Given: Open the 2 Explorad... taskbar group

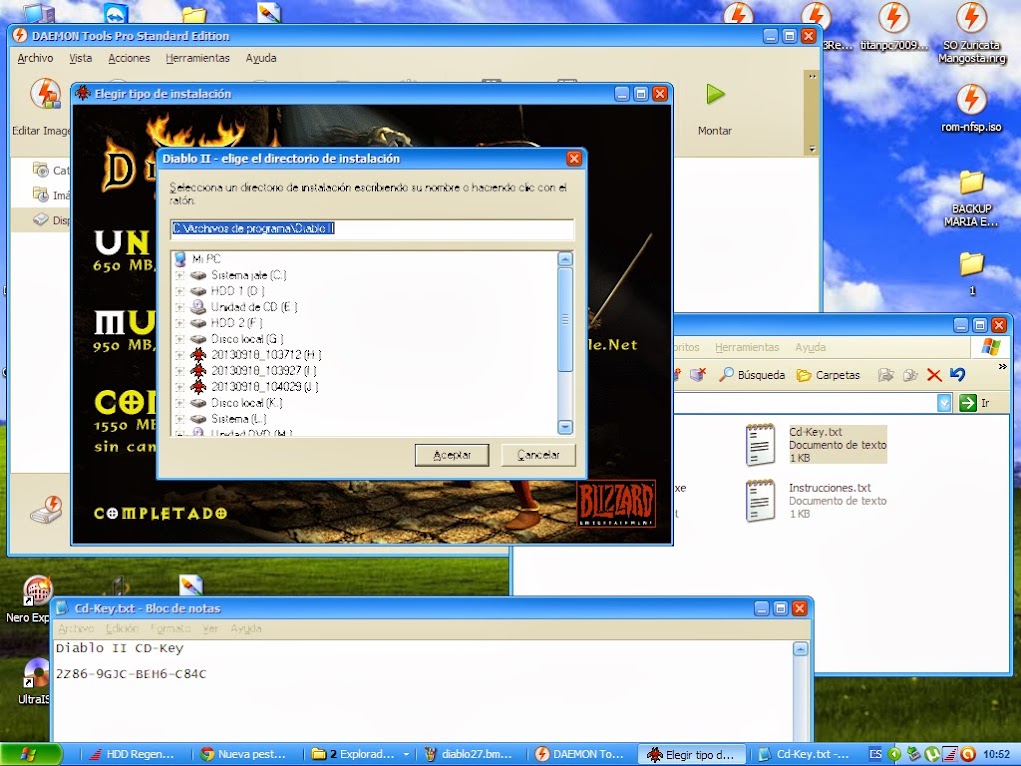Looking at the screenshot, I should tap(361, 754).
